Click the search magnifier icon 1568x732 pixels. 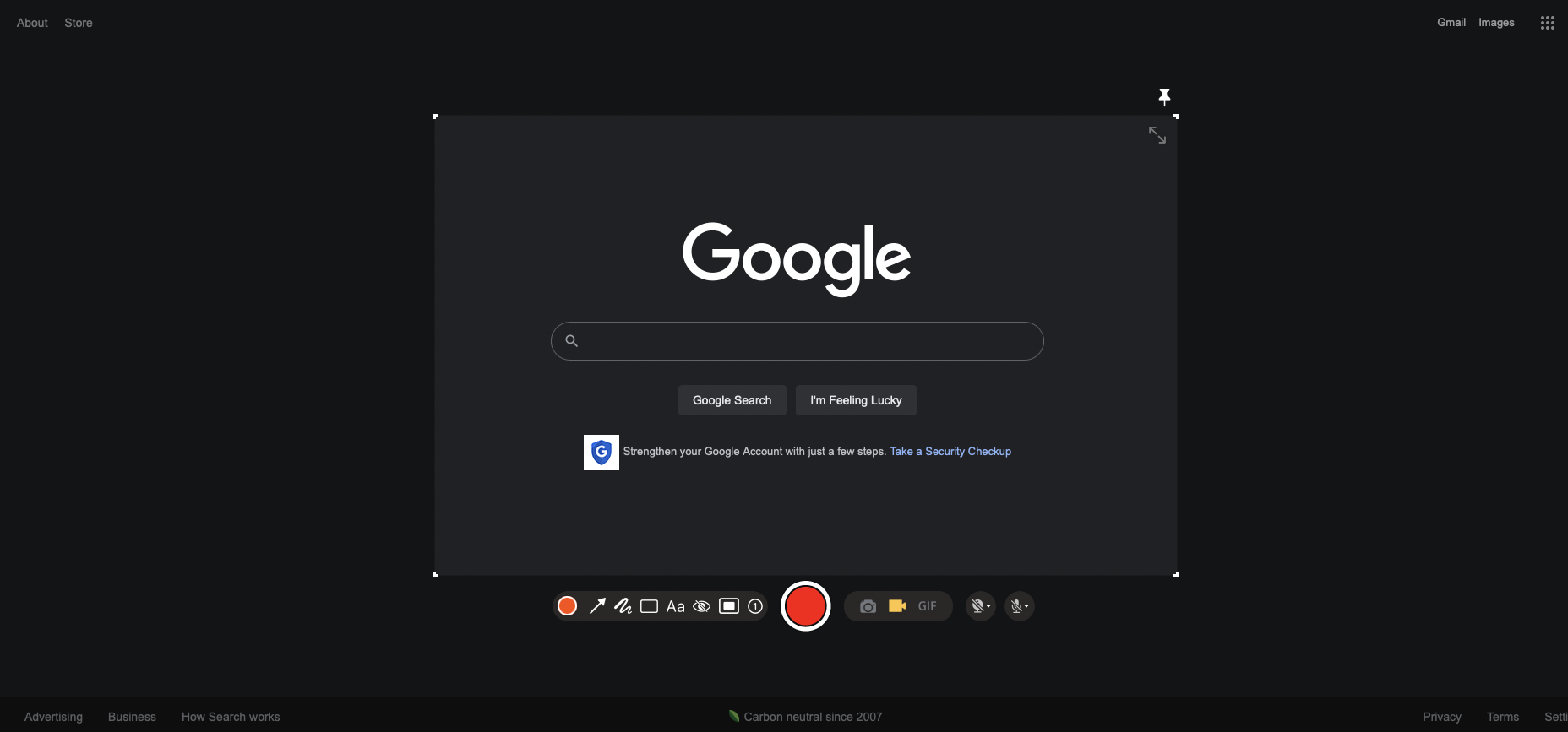[x=572, y=341]
